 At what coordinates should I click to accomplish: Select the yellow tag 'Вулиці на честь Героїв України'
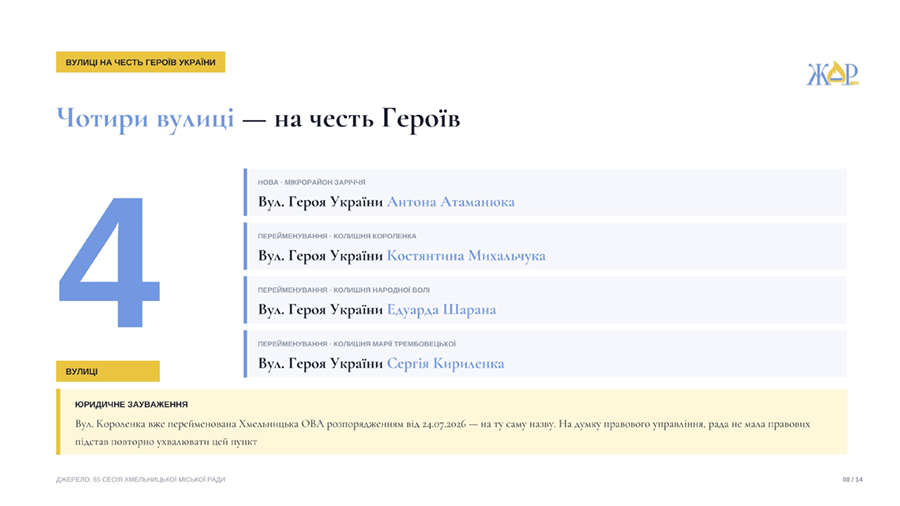point(141,62)
